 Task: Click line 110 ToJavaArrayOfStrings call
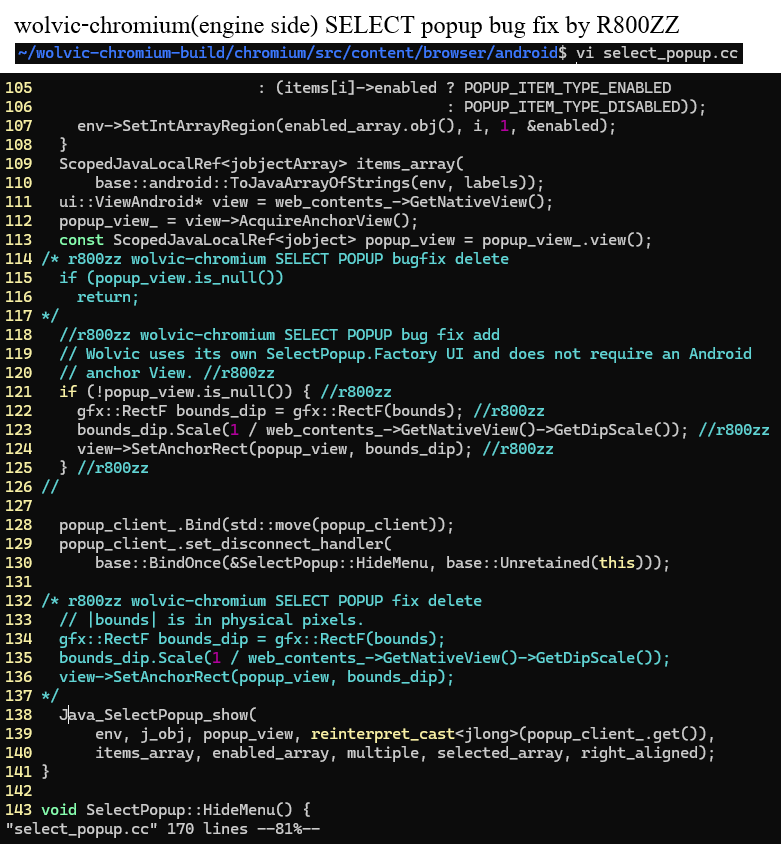coord(319,183)
